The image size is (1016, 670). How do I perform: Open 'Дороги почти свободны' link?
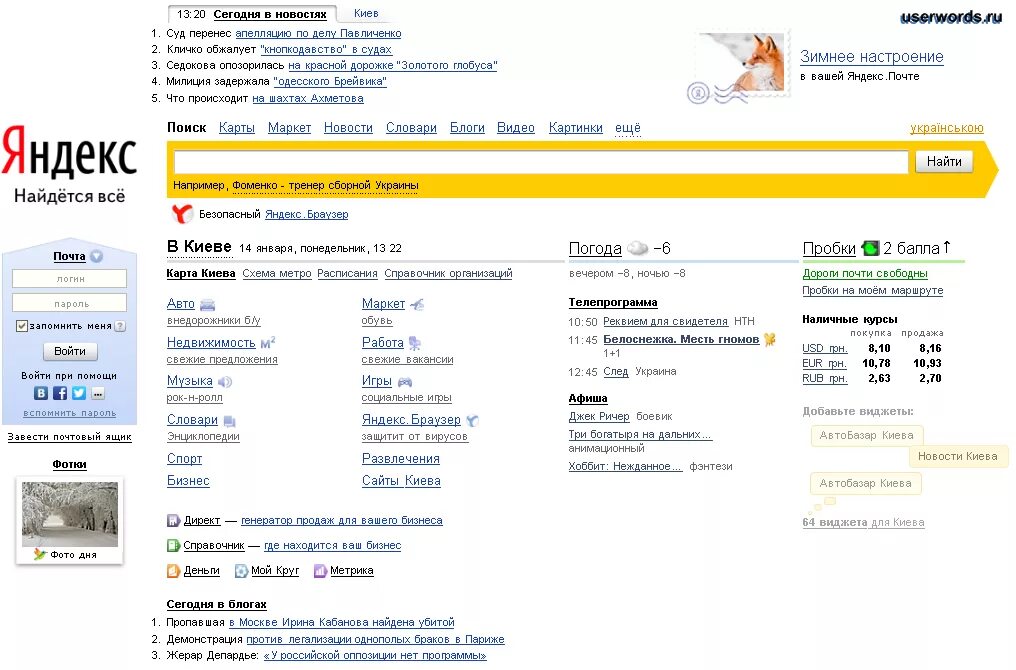(x=865, y=273)
